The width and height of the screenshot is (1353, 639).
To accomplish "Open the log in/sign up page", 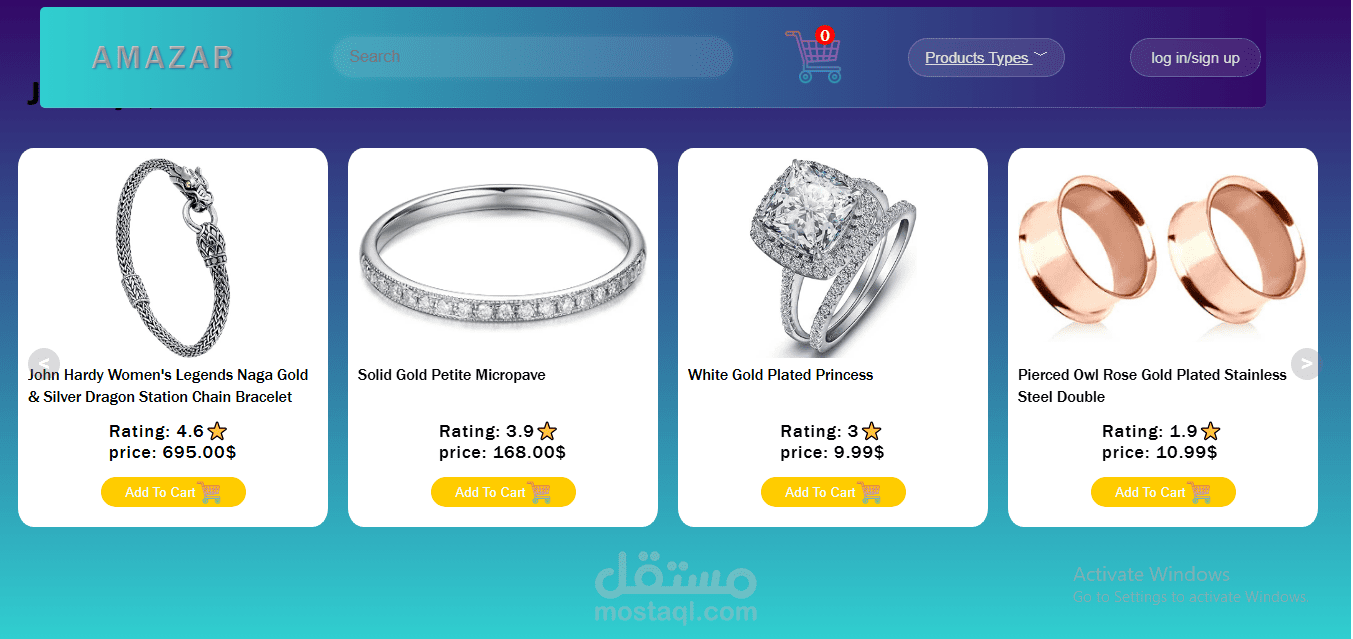I will point(1195,57).
